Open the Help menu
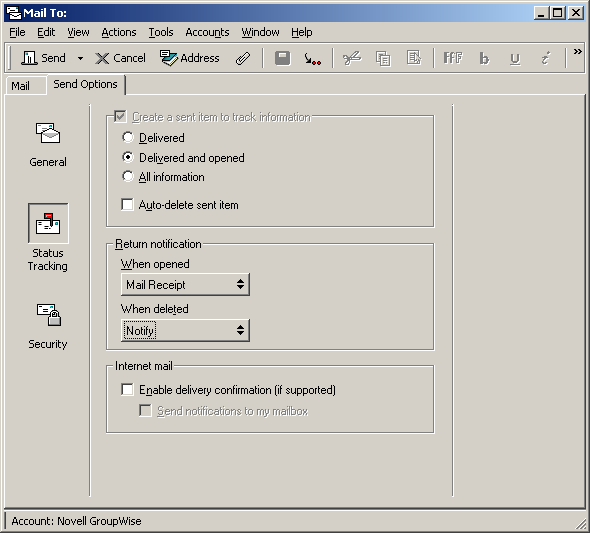Image resolution: width=590 pixels, height=533 pixels. (302, 32)
